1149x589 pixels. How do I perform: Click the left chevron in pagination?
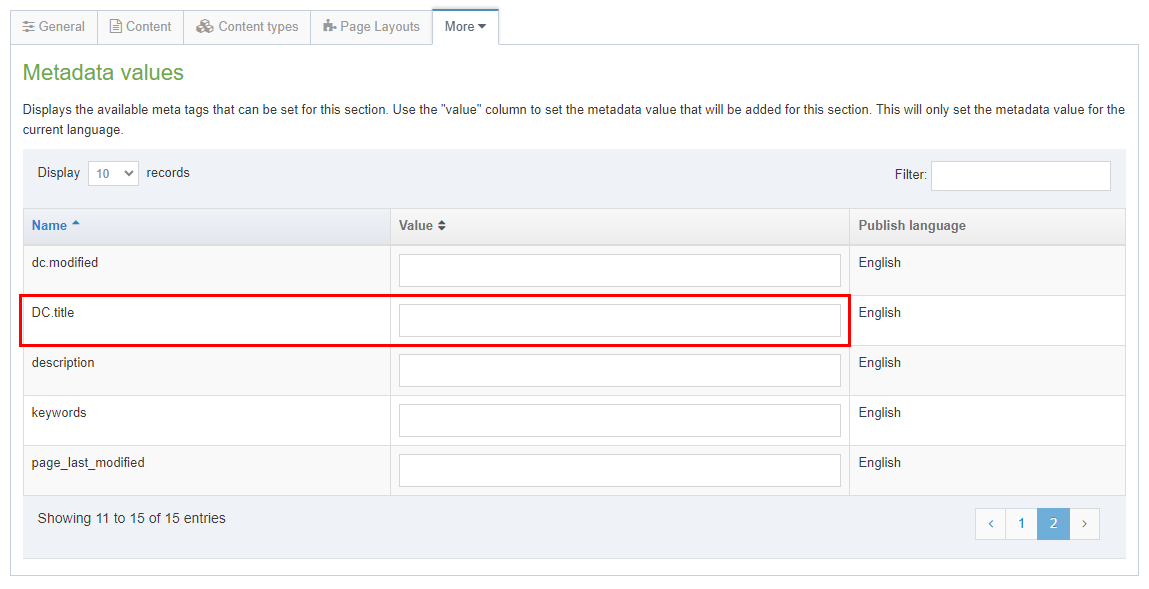point(990,523)
